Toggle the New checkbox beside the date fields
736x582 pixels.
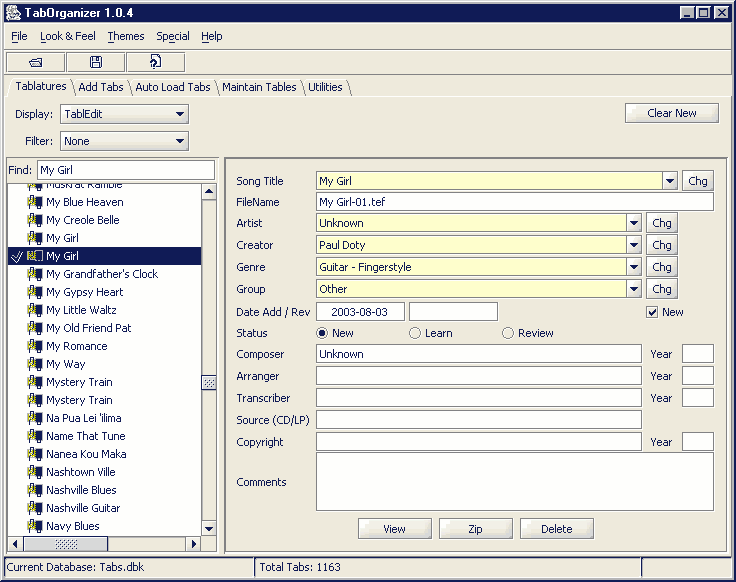click(652, 312)
